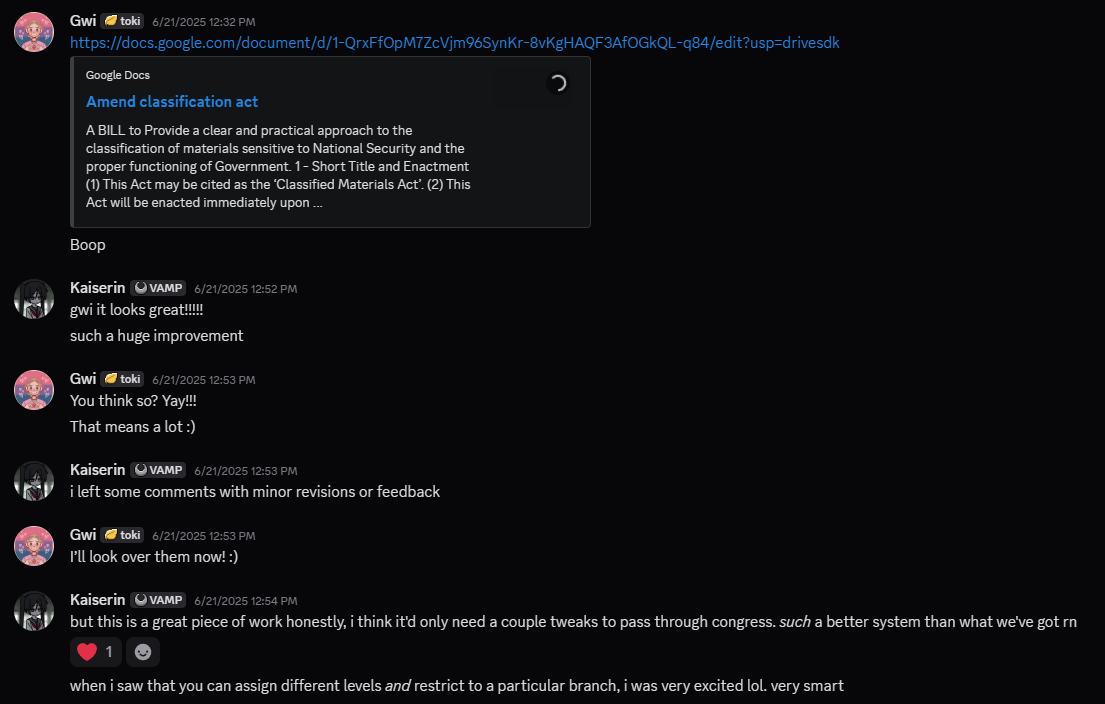
Task: Click the heart reaction with count 1
Action: point(97,652)
